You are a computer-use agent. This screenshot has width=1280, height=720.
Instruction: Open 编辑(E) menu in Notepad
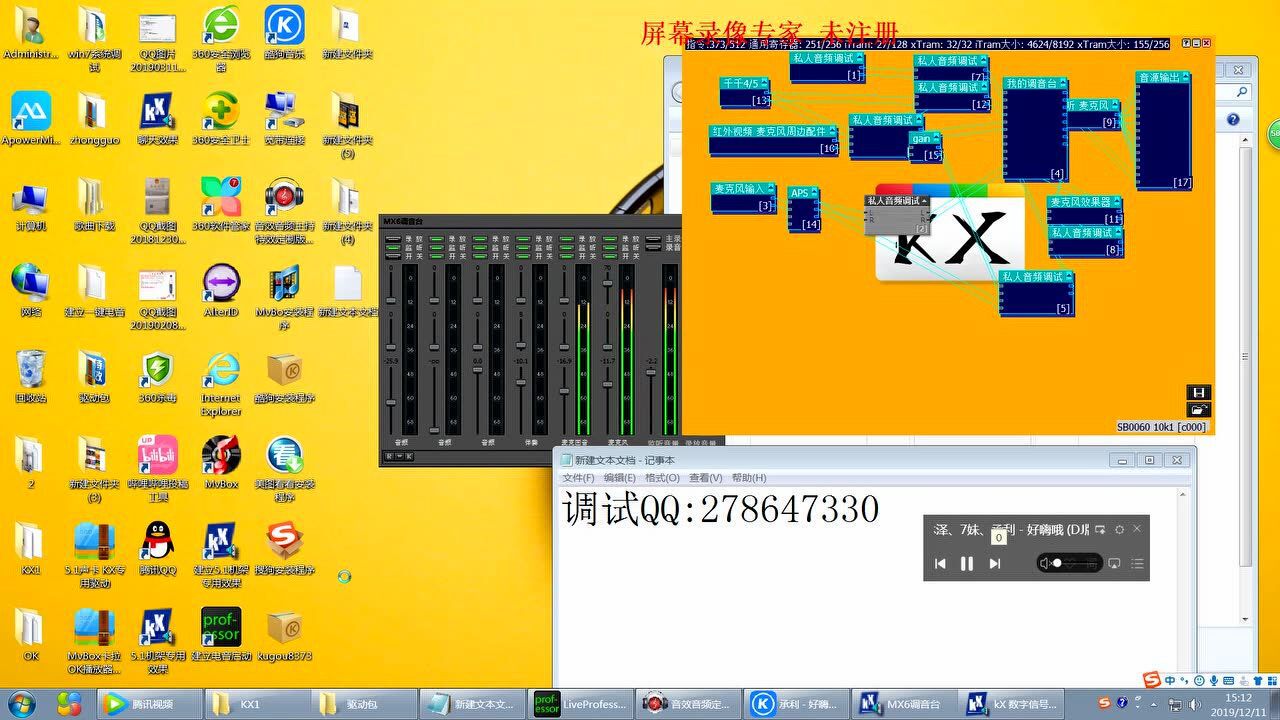(x=620, y=478)
